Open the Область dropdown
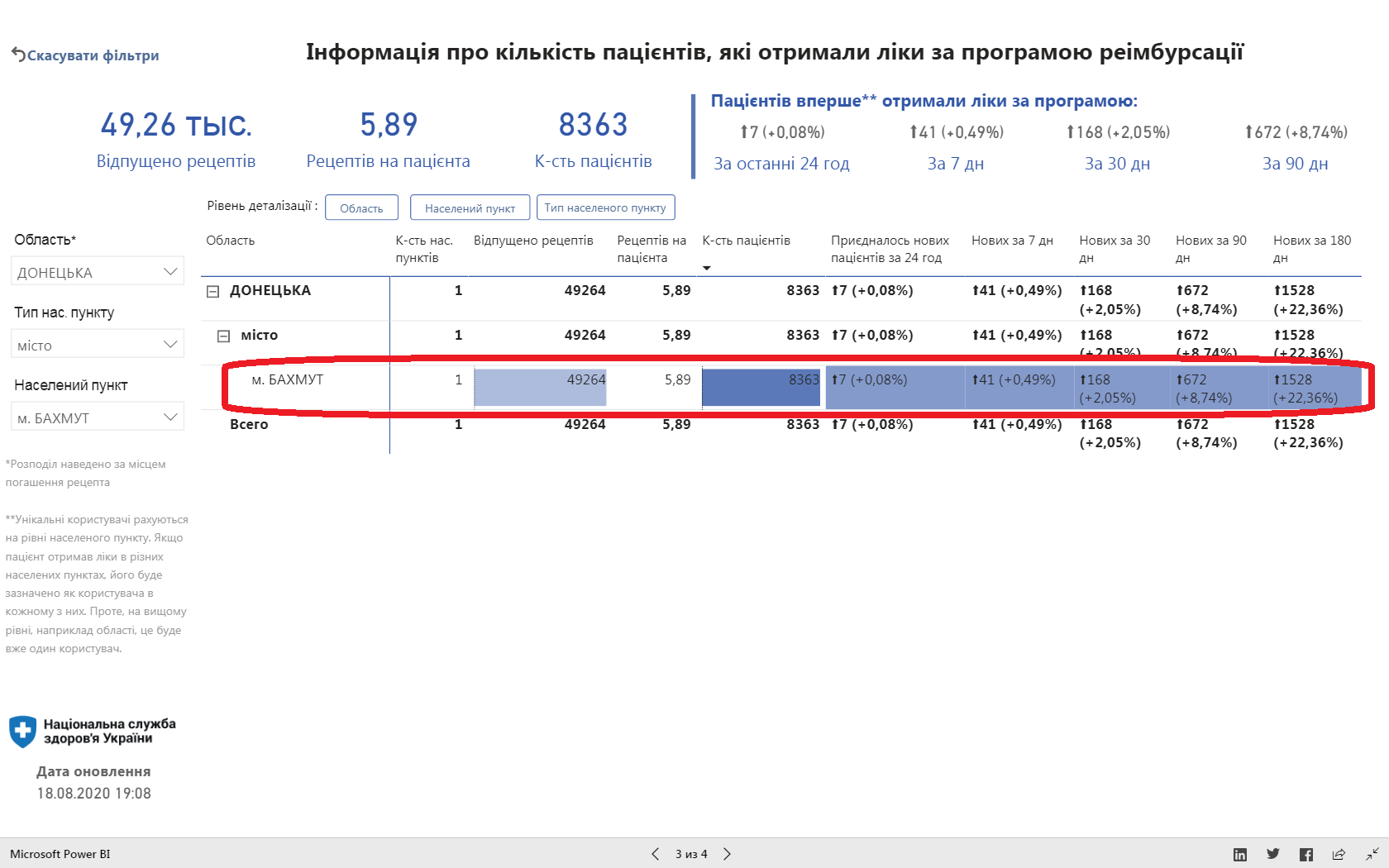 [x=98, y=272]
